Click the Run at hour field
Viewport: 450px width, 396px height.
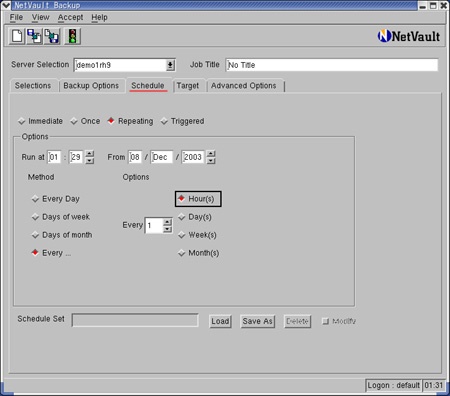(54, 157)
